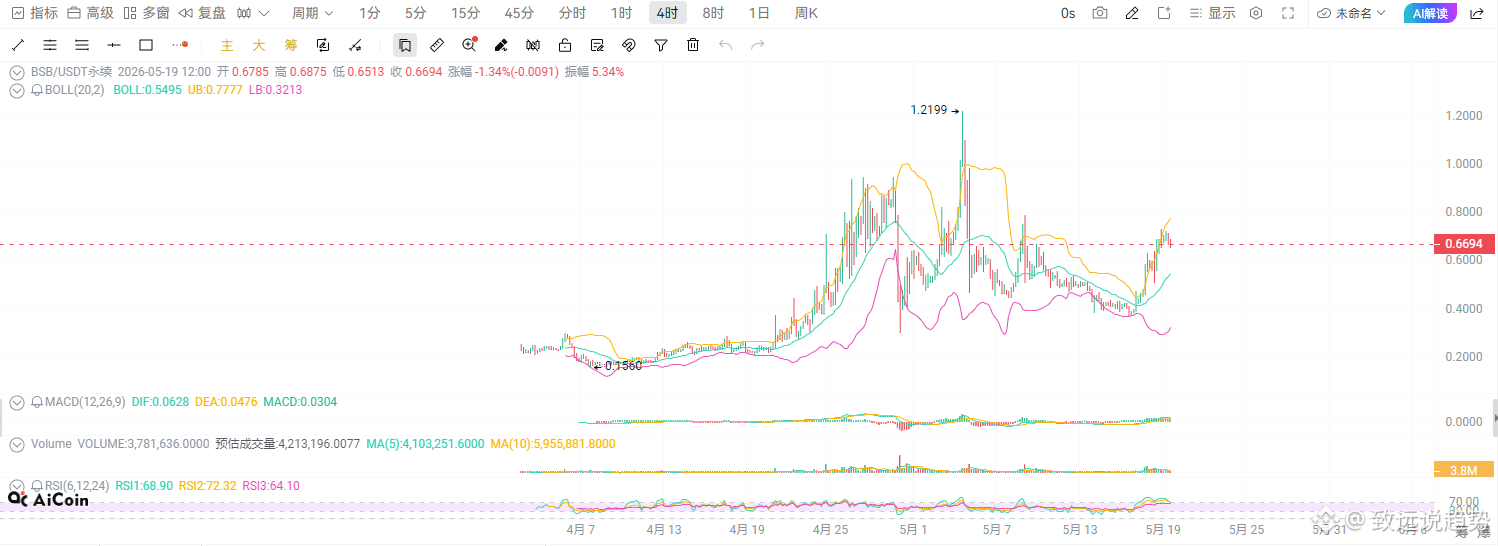Expand the 周期 period dropdown
Viewport: 1498px width, 546px height.
coord(312,13)
